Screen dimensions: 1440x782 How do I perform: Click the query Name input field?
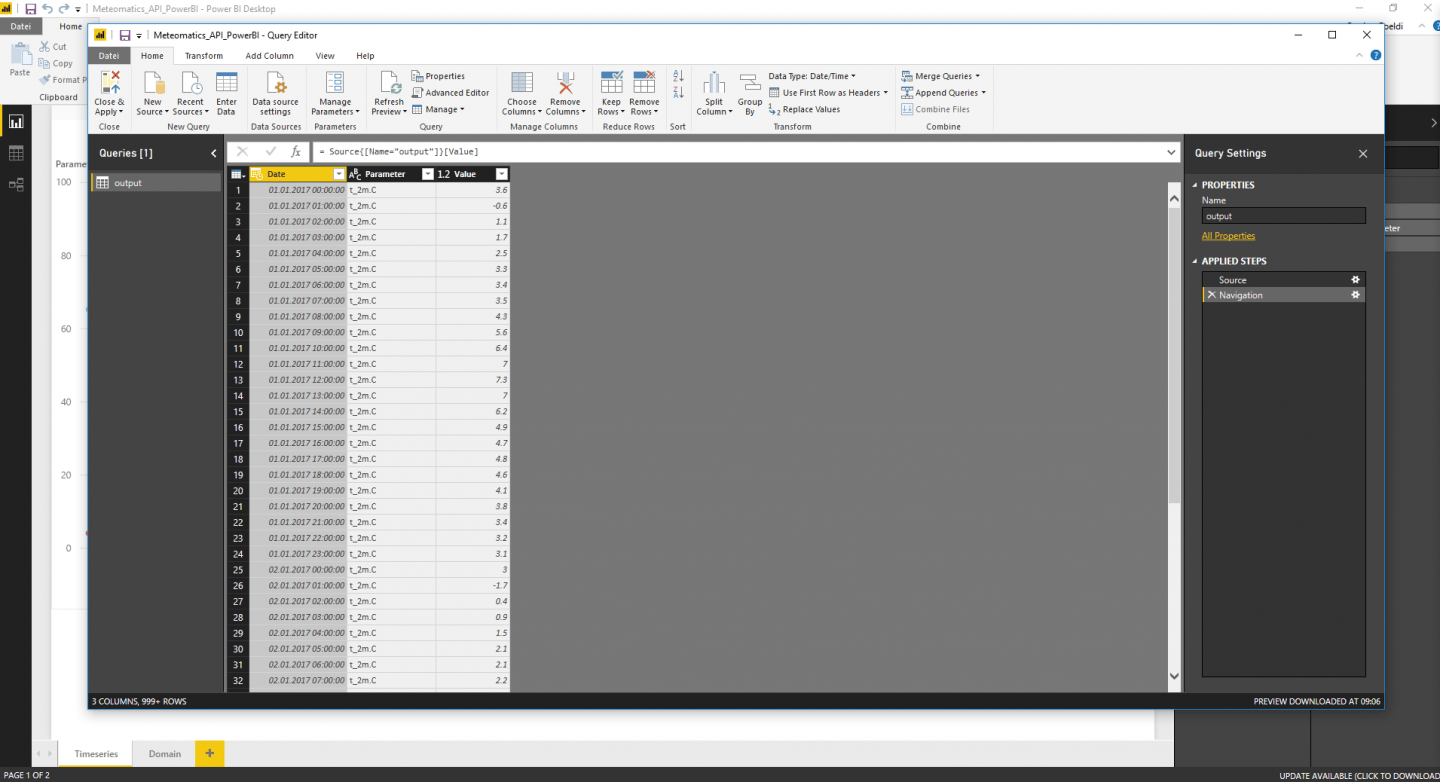click(1283, 216)
